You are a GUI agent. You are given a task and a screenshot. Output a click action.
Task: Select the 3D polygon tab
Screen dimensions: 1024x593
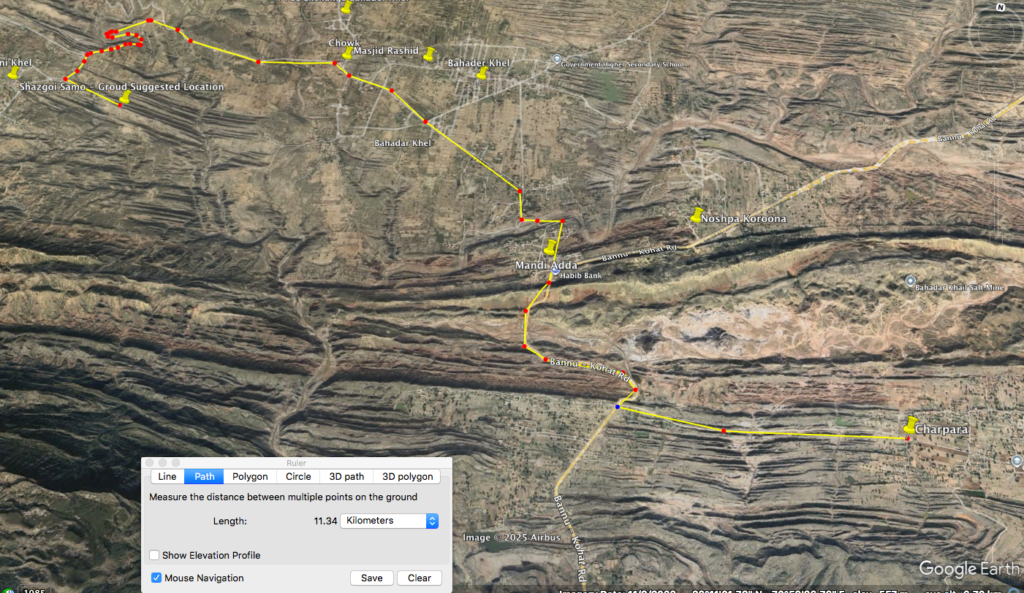click(408, 477)
